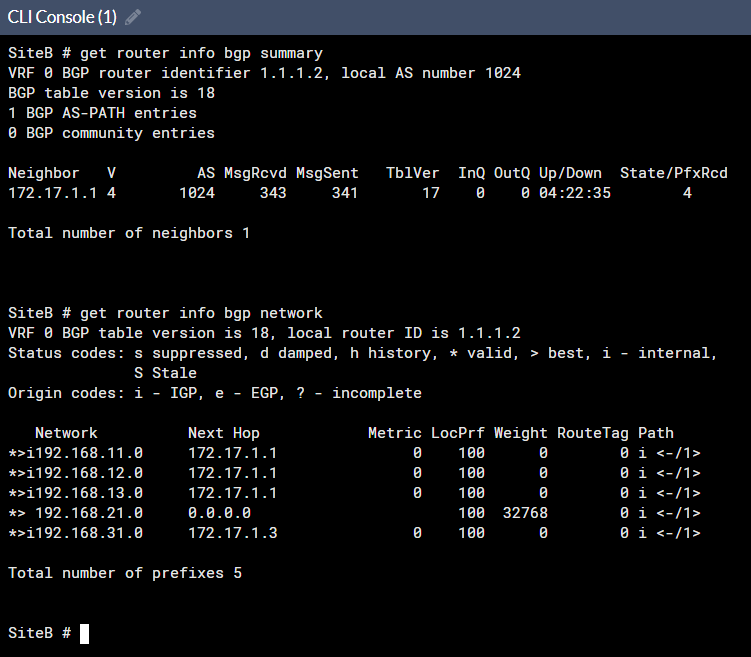Click the State/PfxRcd column header
Viewport: 751px width, 657px height.
[674, 173]
